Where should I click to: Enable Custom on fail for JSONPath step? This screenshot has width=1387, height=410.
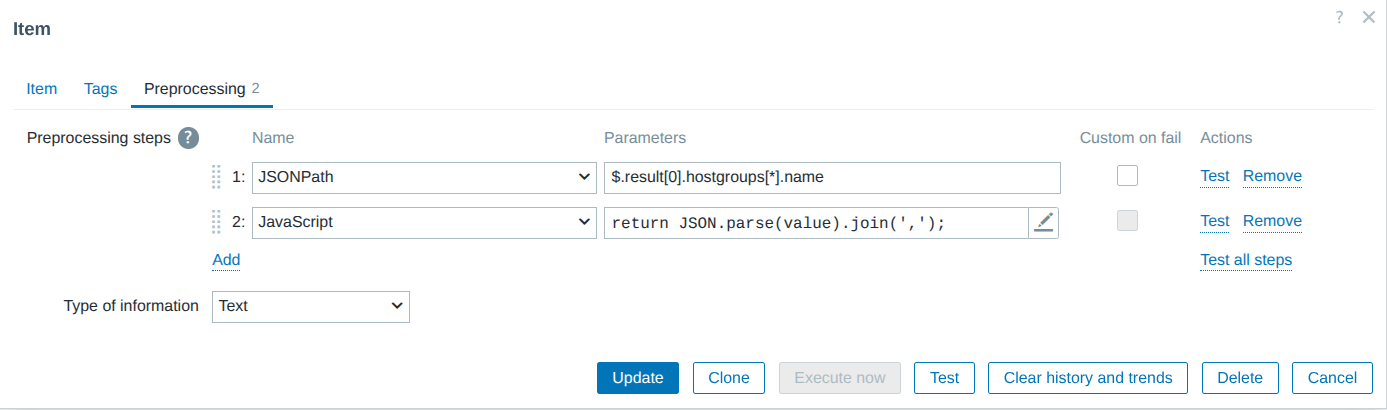tap(1128, 176)
